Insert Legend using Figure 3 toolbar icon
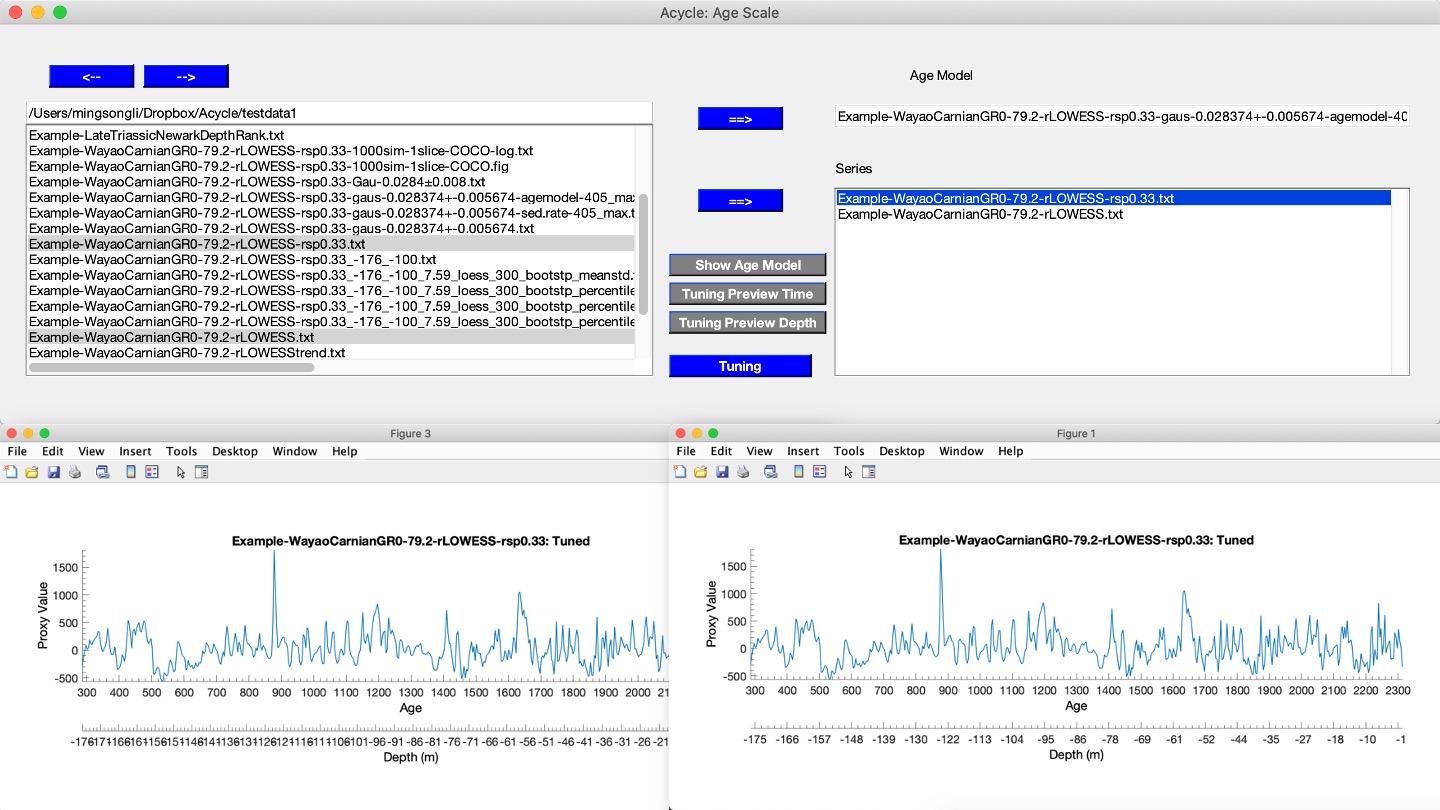 tap(152, 472)
